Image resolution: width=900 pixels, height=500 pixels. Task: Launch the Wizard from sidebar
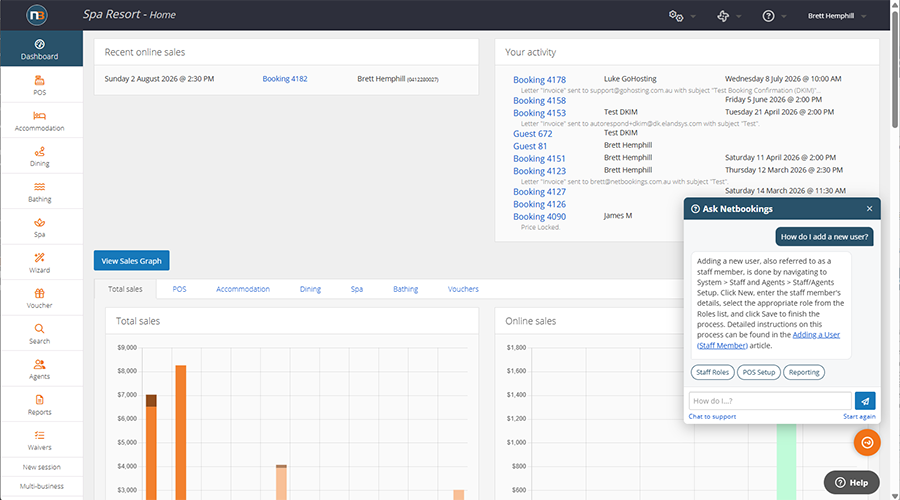(x=40, y=263)
